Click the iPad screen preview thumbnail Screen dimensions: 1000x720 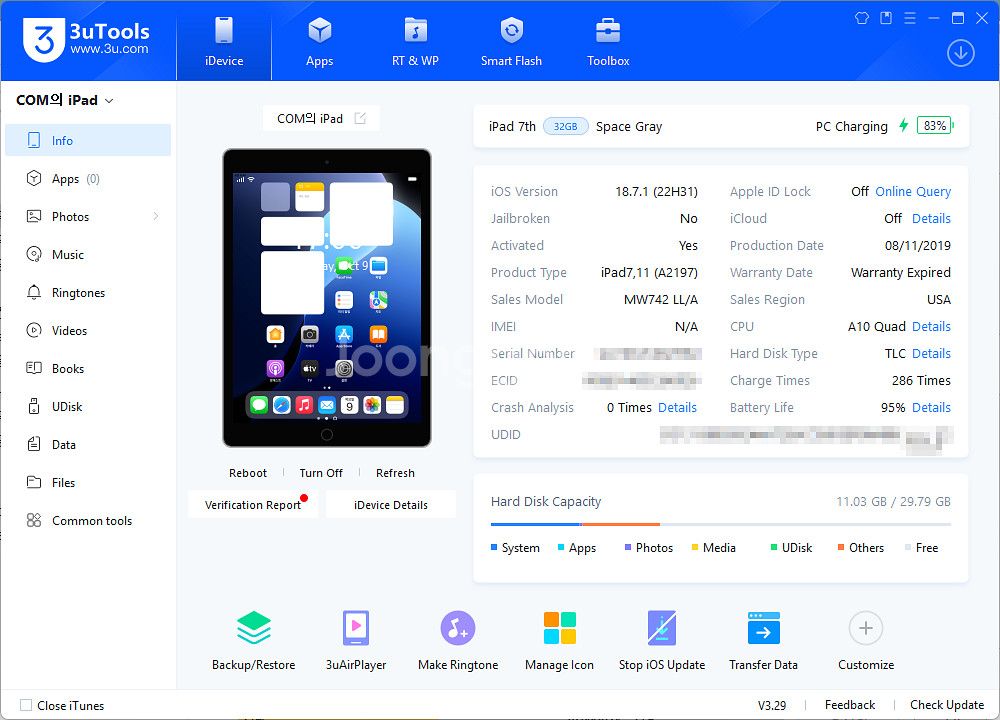click(x=327, y=297)
